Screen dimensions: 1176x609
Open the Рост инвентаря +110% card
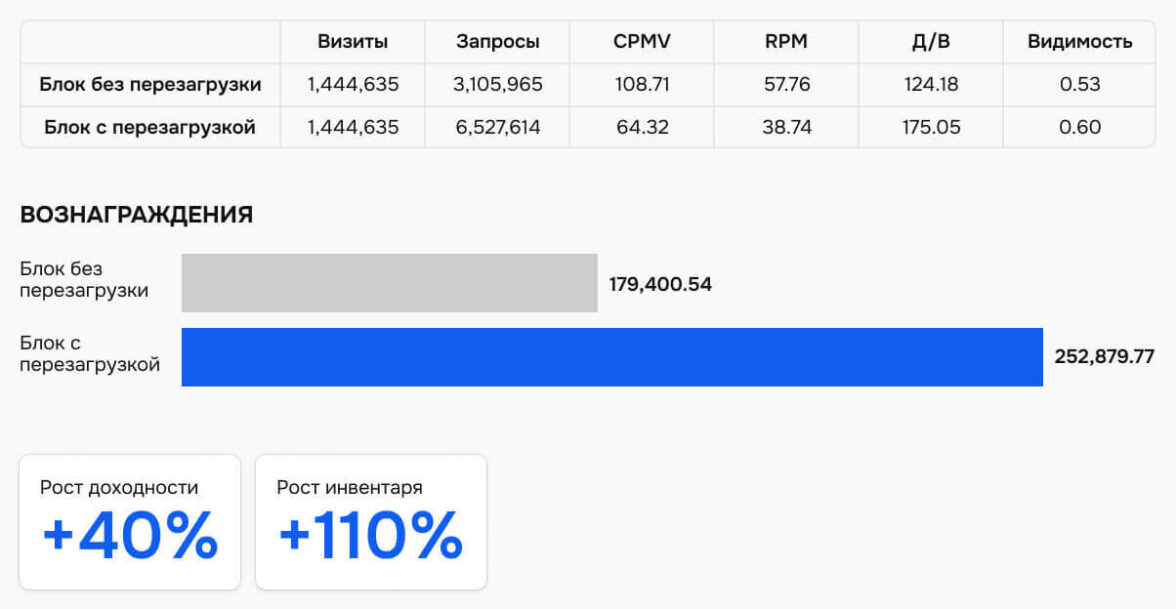[x=371, y=522]
